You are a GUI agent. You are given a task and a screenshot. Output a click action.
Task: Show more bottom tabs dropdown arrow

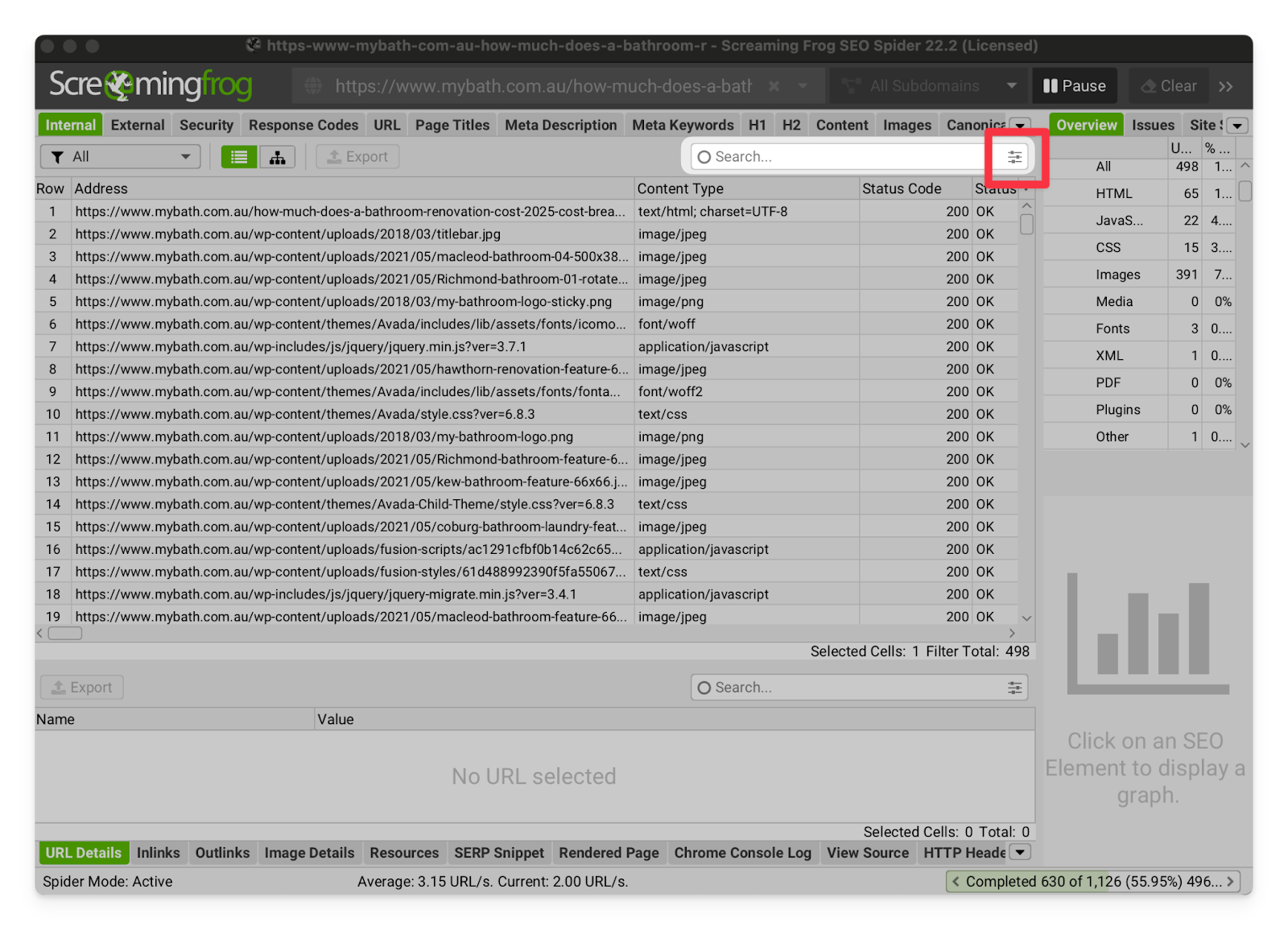(1021, 853)
